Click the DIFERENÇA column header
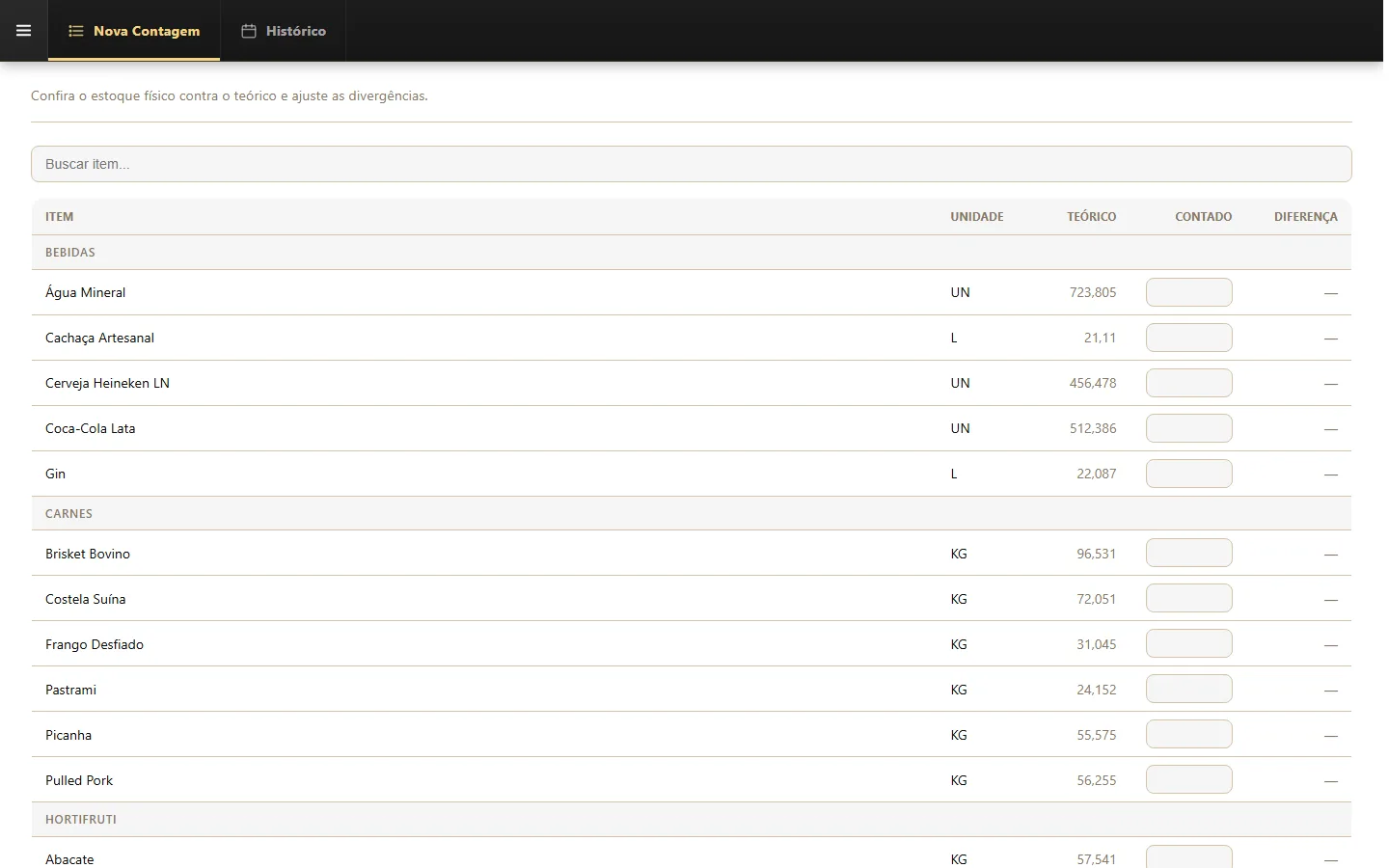This screenshot has height=868, width=1389. [1305, 217]
